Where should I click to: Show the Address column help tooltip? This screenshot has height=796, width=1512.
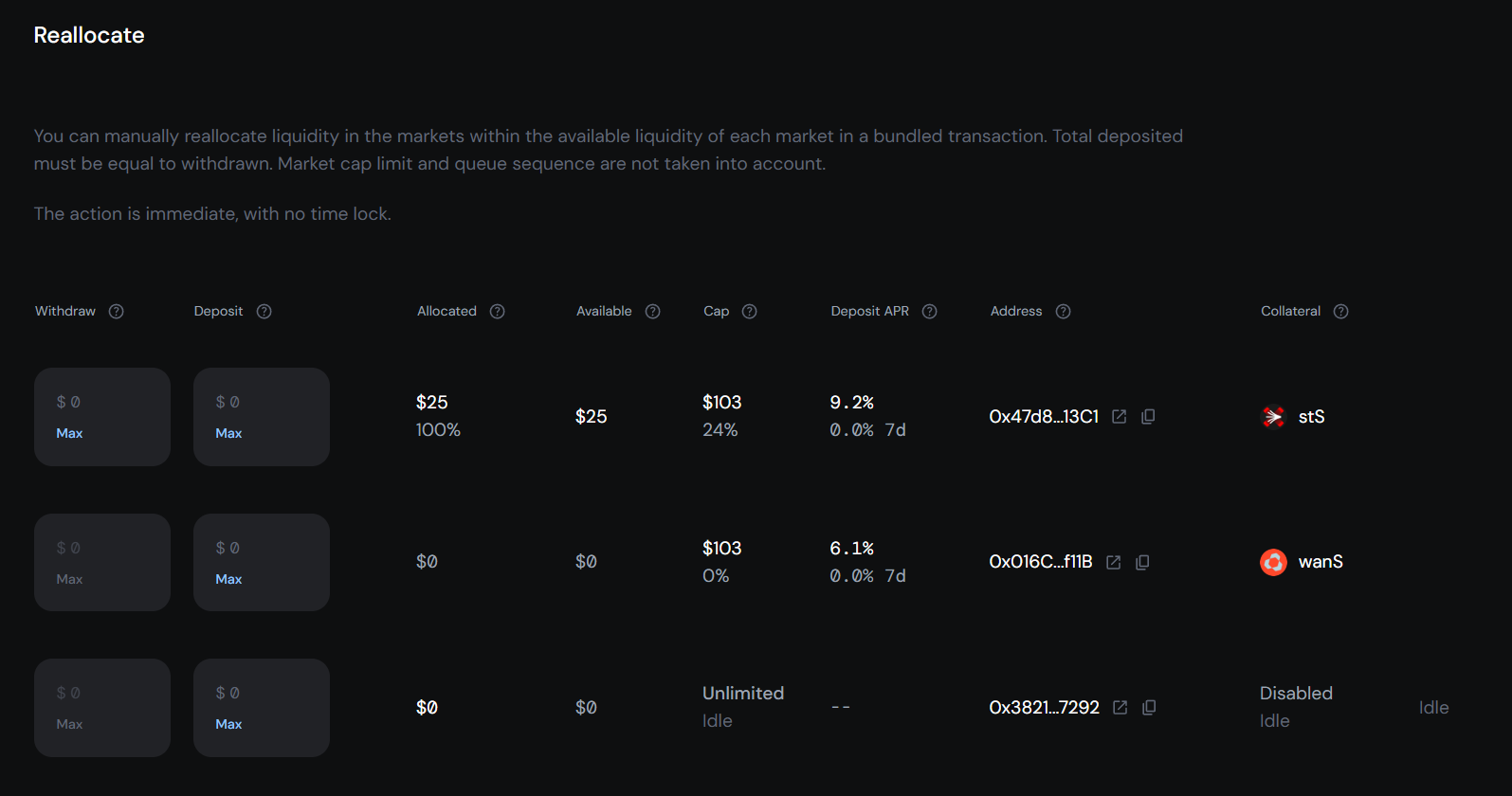pos(1063,311)
